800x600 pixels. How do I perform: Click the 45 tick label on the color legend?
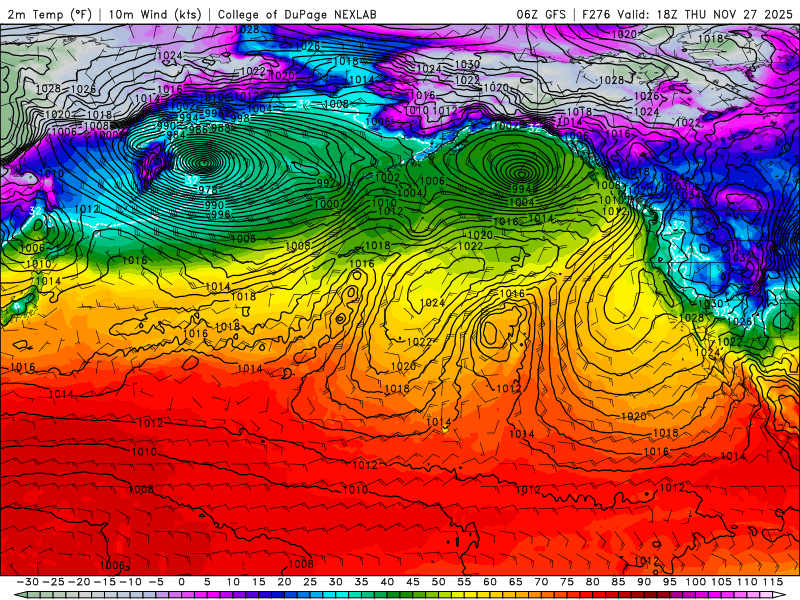click(413, 582)
